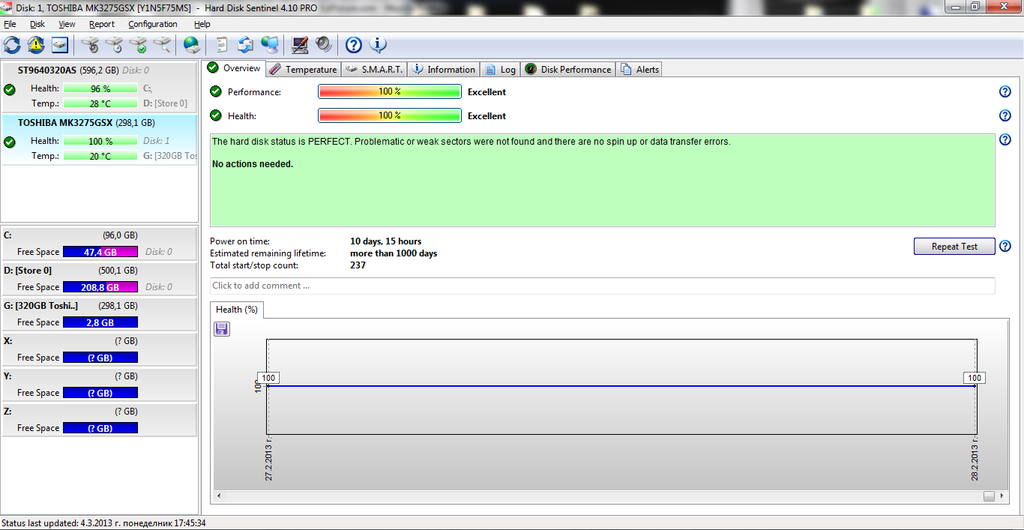Image resolution: width=1024 pixels, height=530 pixels.
Task: Open the Report menu
Action: [x=102, y=24]
